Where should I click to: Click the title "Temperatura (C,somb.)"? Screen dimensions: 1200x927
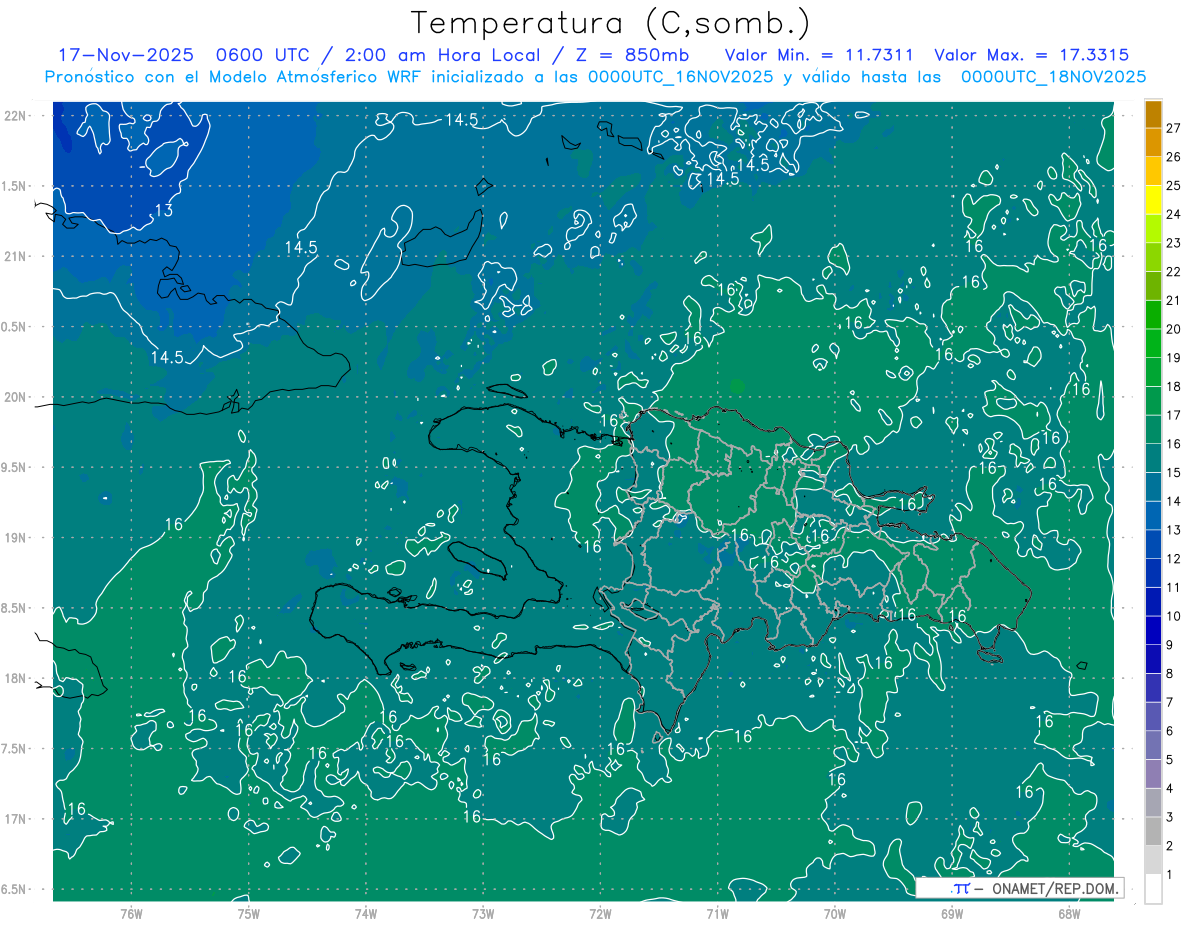point(611,23)
